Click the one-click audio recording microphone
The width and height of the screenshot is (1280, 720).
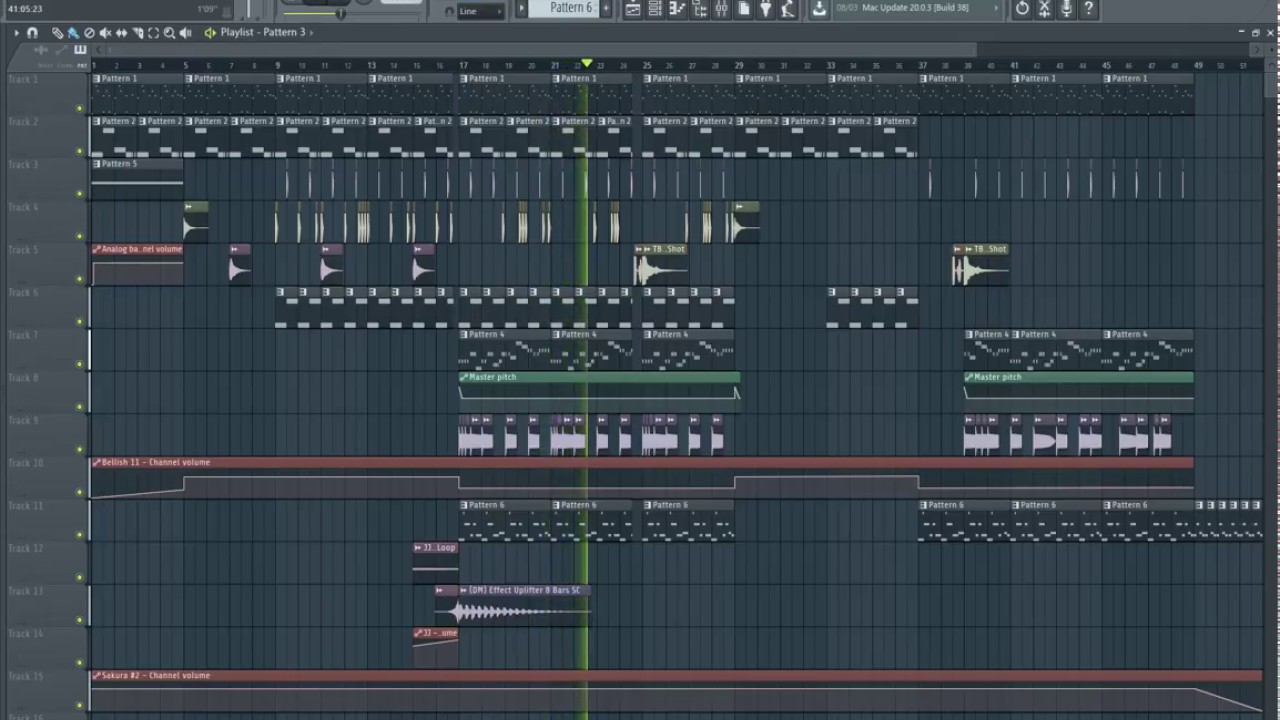coord(1066,9)
